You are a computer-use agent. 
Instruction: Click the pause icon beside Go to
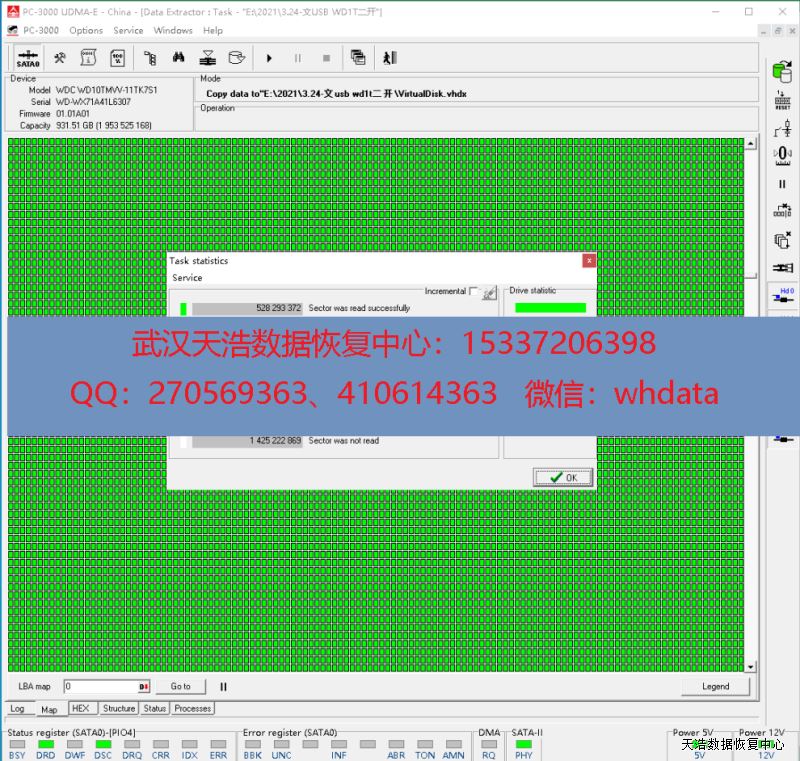224,687
